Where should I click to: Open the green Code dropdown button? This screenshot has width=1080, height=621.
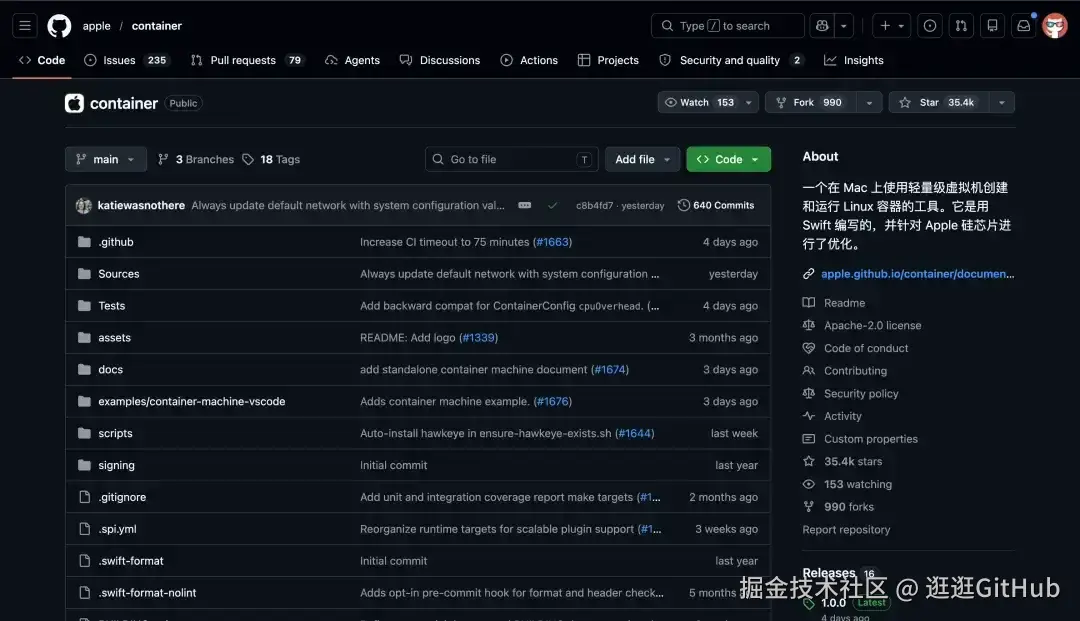(729, 159)
